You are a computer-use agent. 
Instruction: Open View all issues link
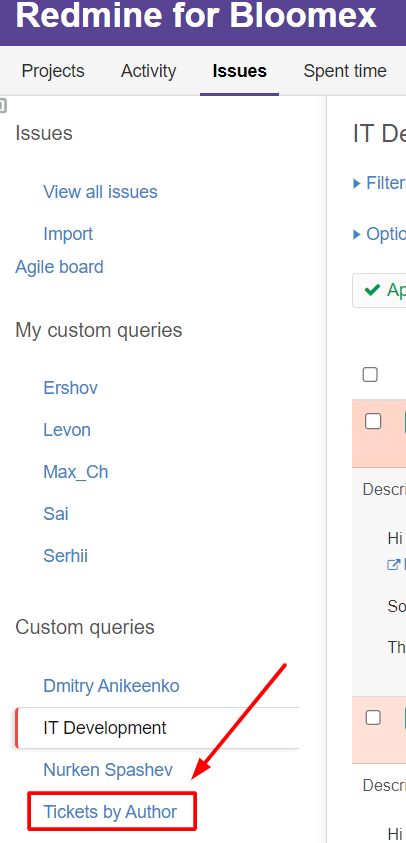click(100, 192)
